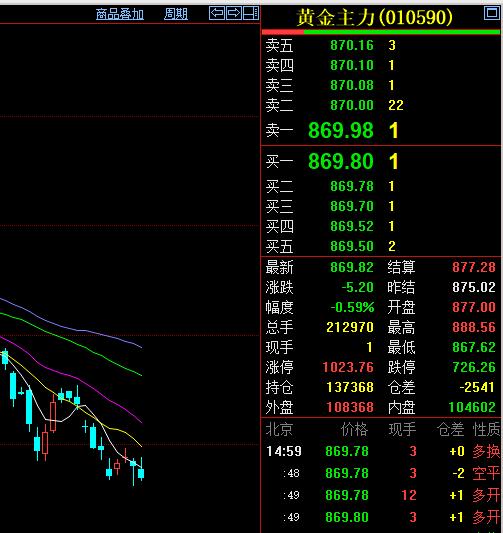
Task: Select the 买一 price 869.80
Action: pos(341,161)
